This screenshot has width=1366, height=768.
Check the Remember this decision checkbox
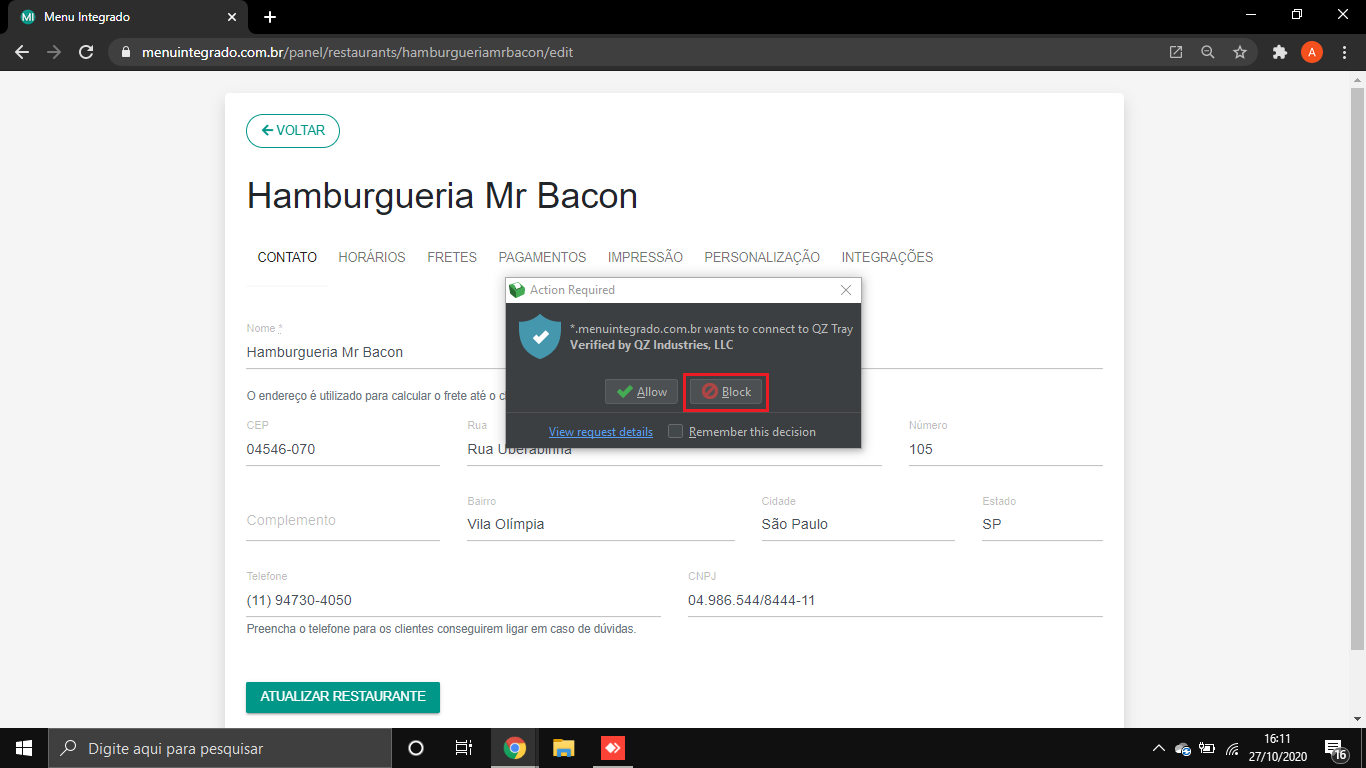[x=676, y=432]
